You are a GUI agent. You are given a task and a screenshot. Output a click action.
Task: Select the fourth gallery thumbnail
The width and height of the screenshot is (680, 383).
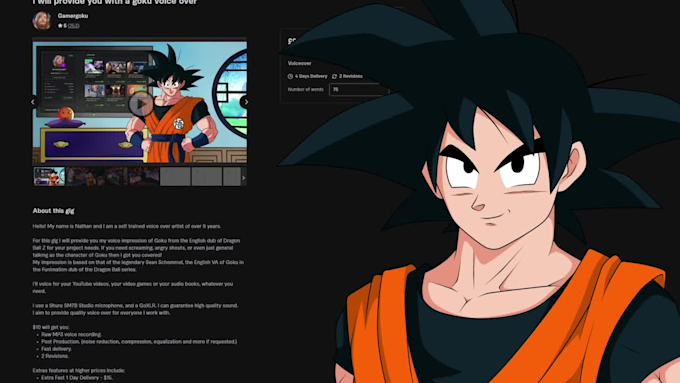[144, 177]
